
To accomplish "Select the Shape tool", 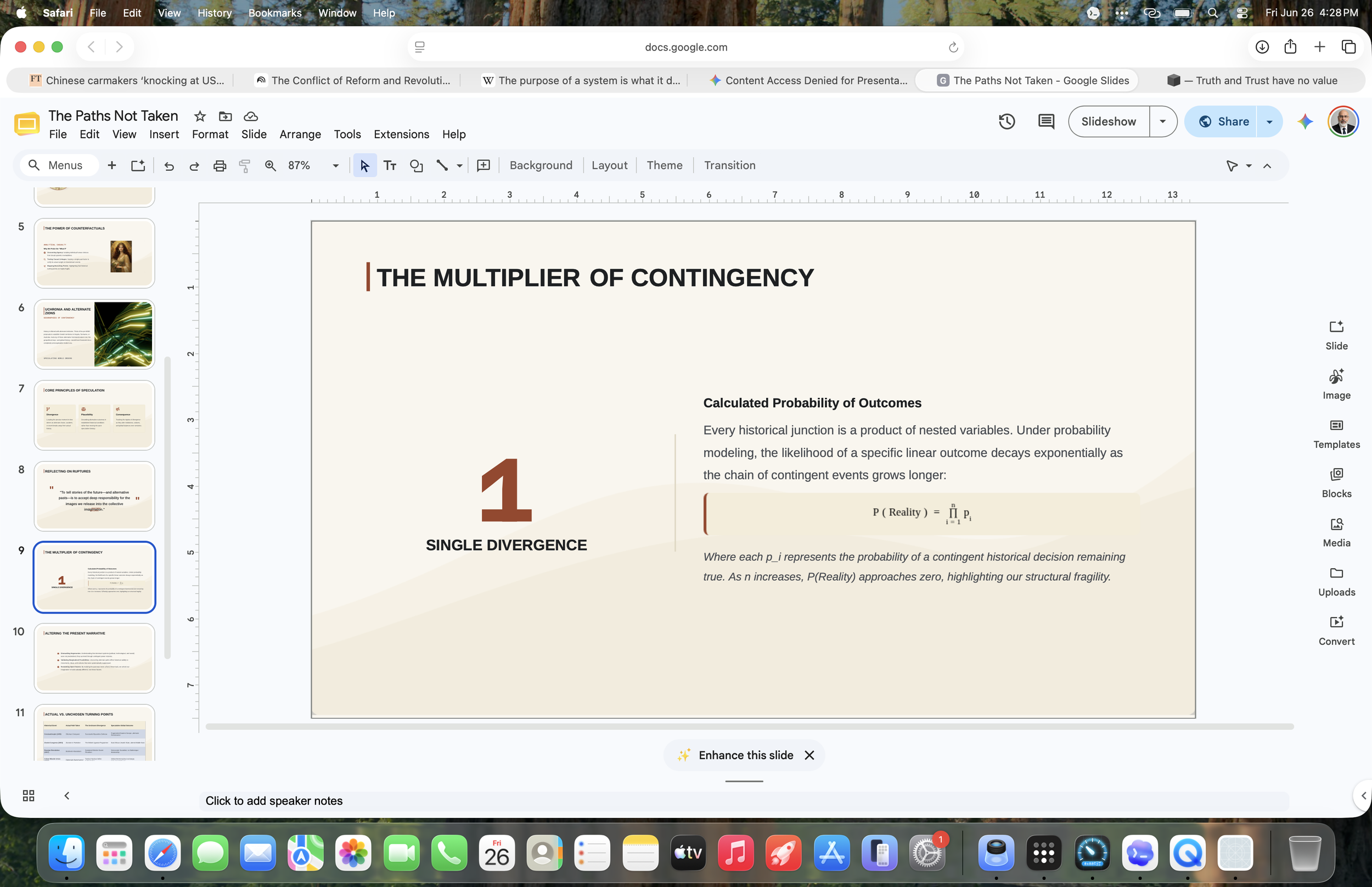I will (415, 166).
